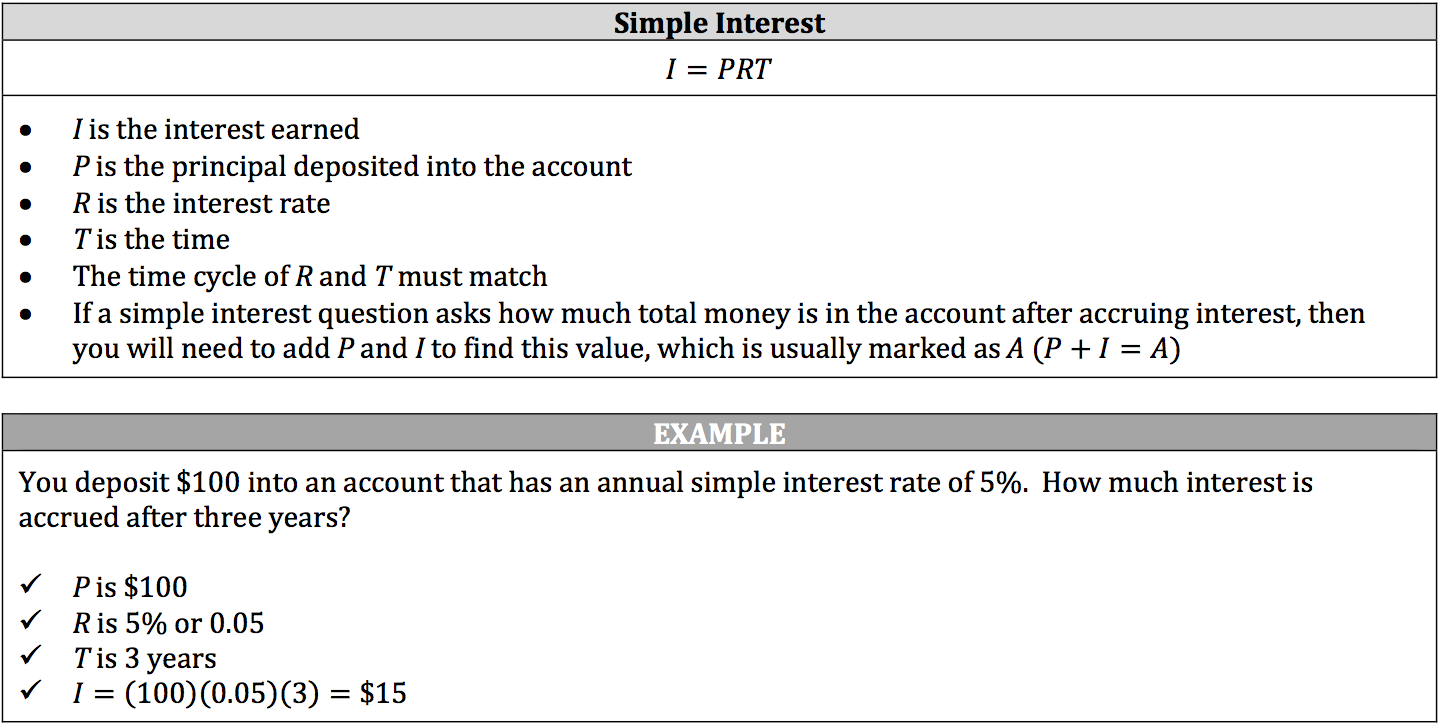Click the gray EXAMPLE header bar

tap(719, 434)
